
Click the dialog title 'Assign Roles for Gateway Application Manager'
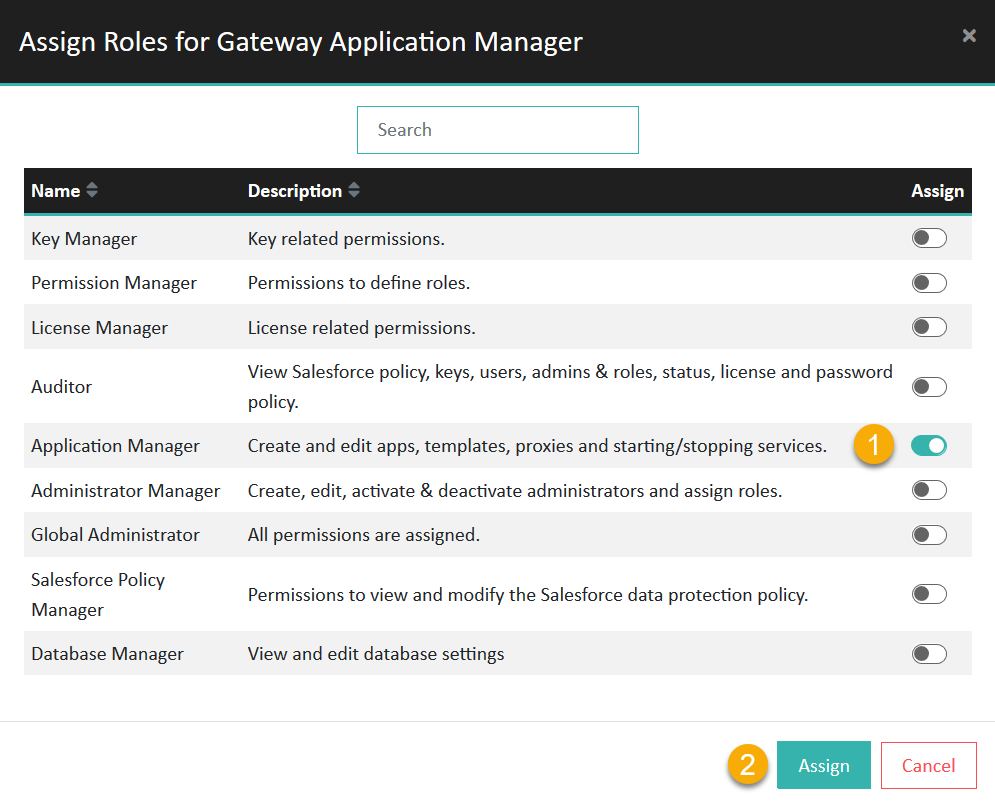(x=300, y=42)
